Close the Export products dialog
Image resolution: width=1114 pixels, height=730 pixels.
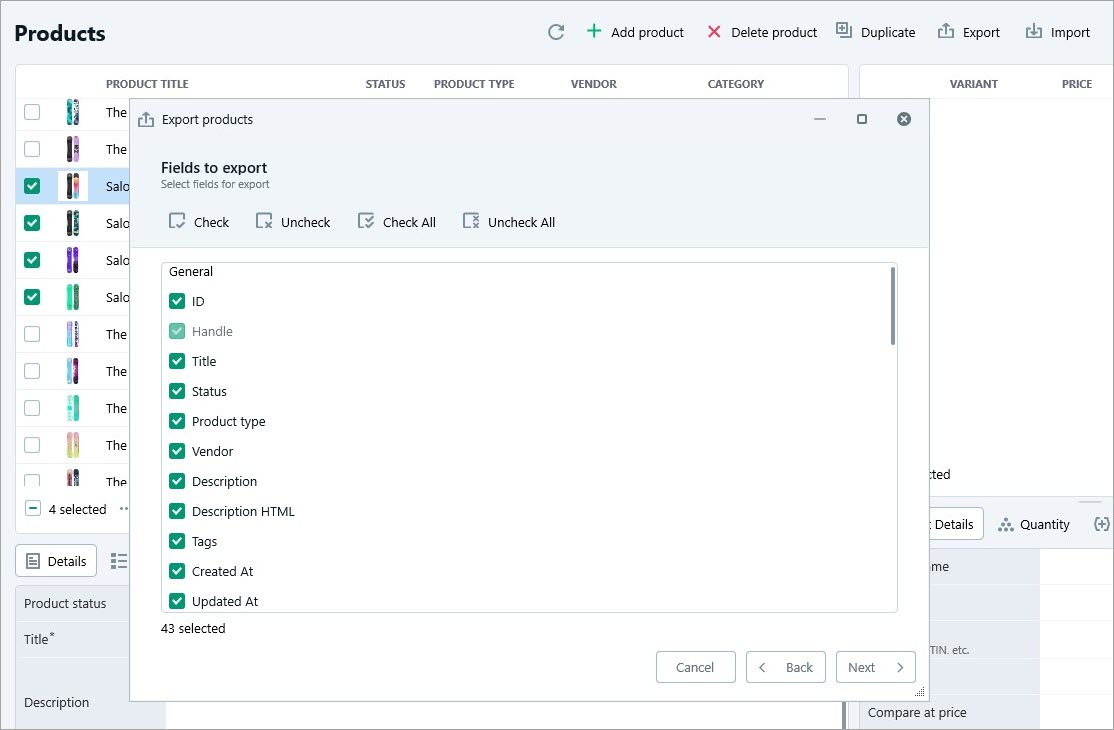tap(904, 119)
